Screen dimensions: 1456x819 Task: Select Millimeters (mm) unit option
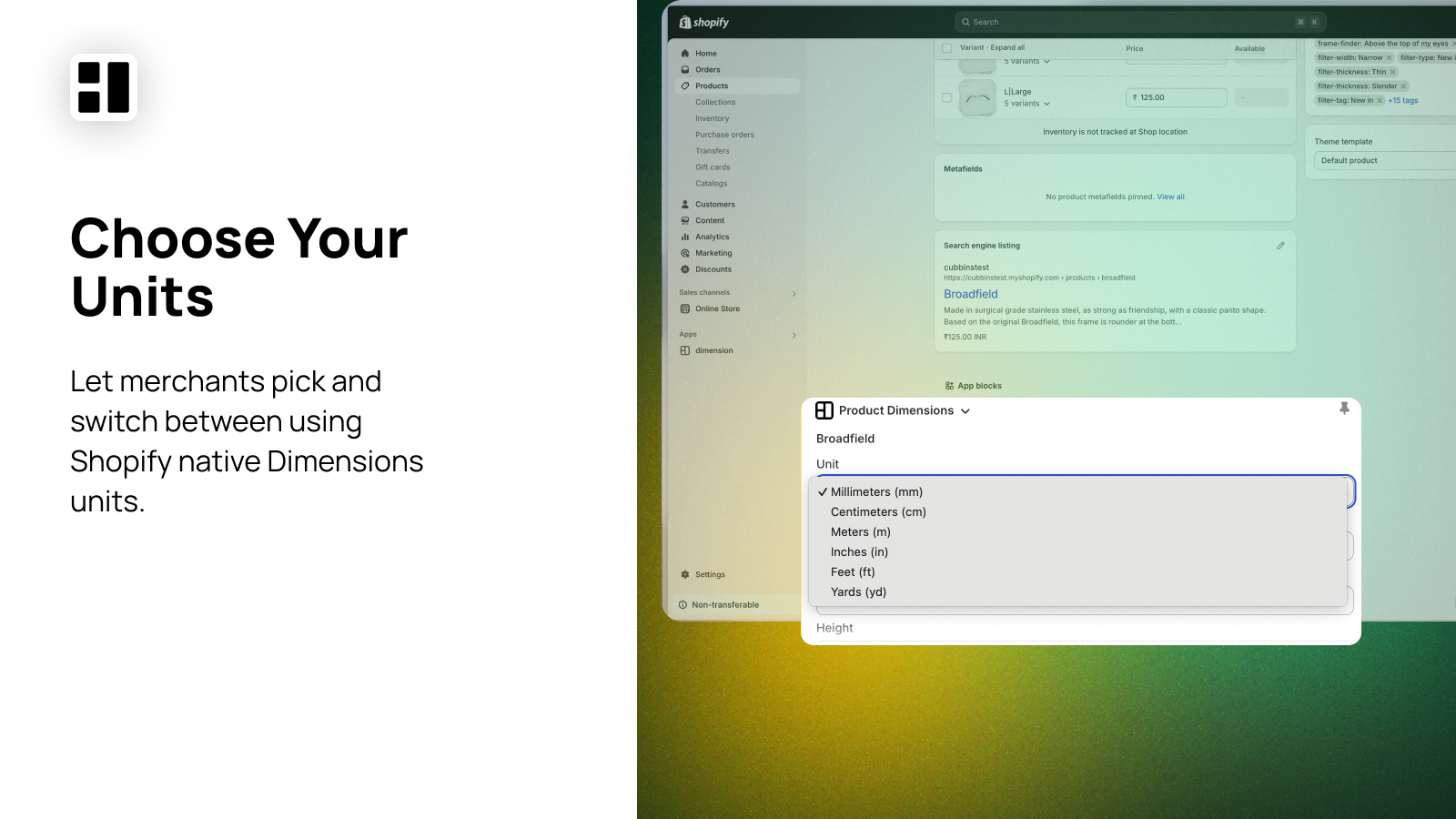1077,492
